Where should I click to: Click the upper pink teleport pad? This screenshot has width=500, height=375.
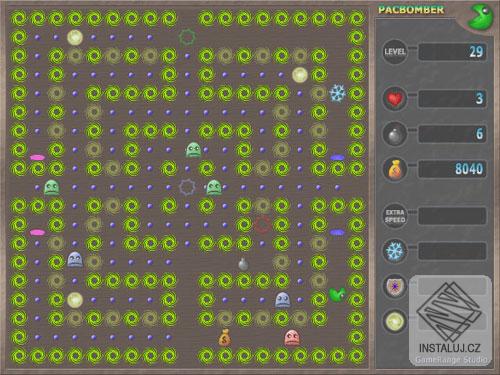click(x=37, y=157)
